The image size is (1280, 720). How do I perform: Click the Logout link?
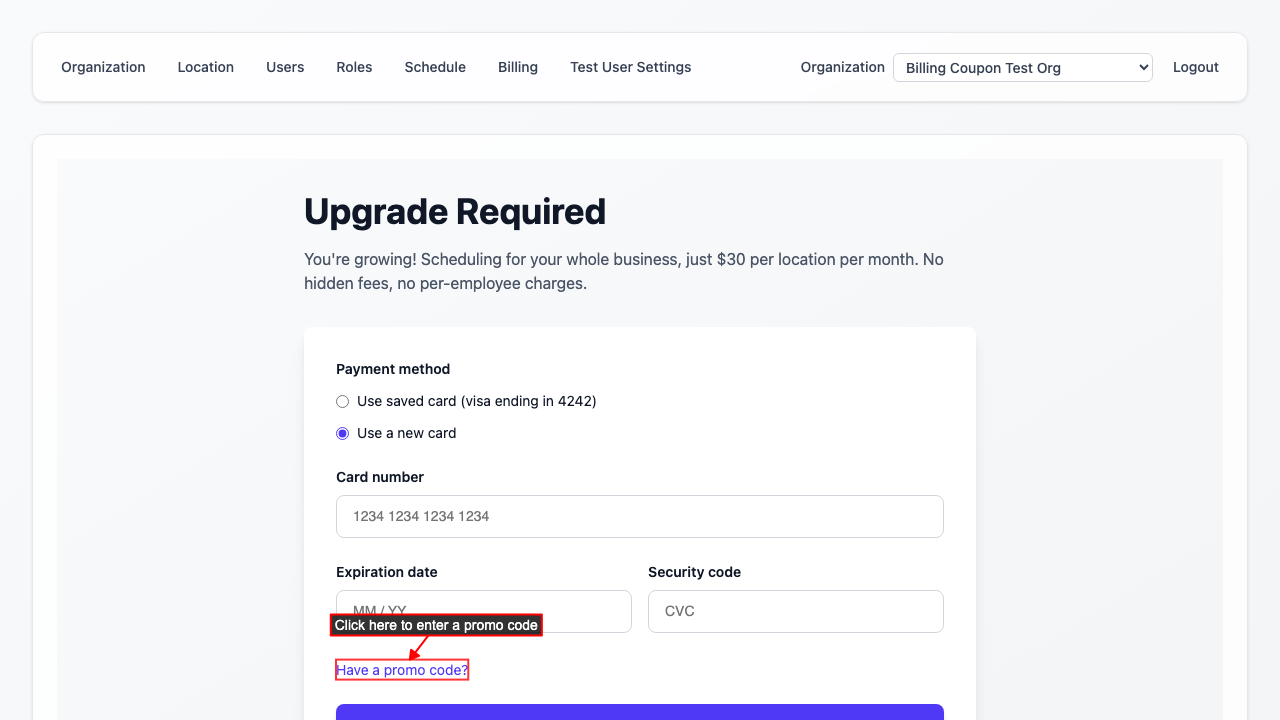[1195, 67]
